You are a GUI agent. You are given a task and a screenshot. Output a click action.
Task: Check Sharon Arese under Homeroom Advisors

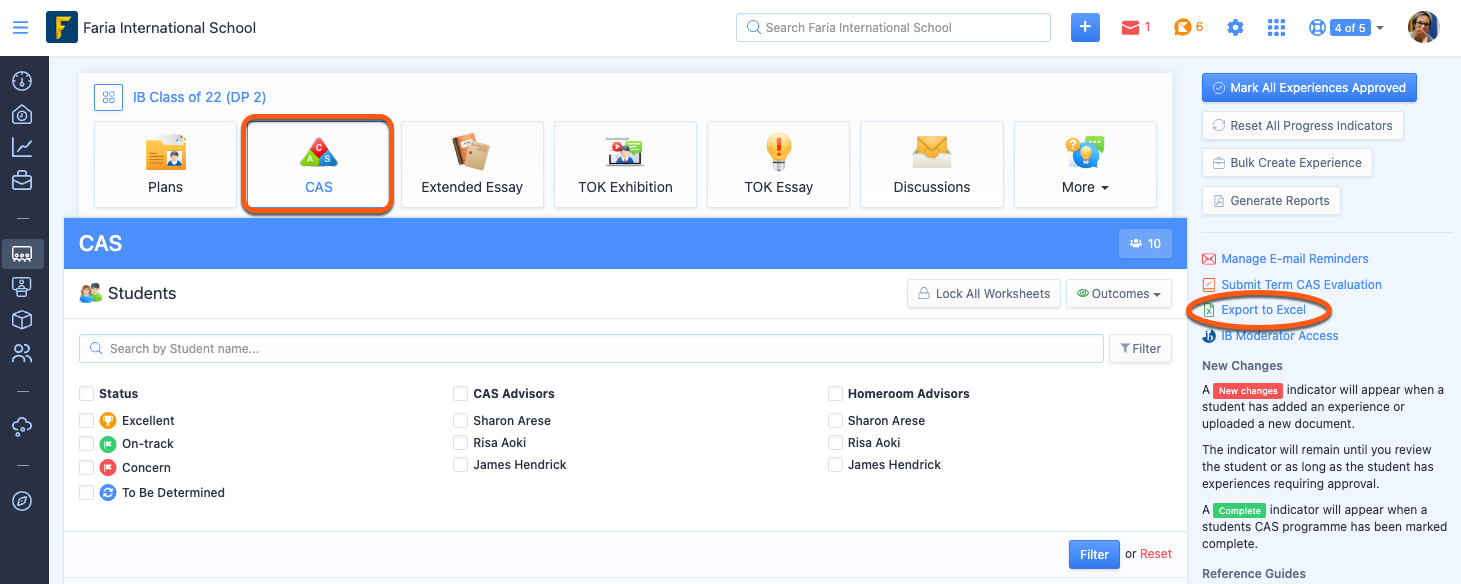[x=835, y=421]
